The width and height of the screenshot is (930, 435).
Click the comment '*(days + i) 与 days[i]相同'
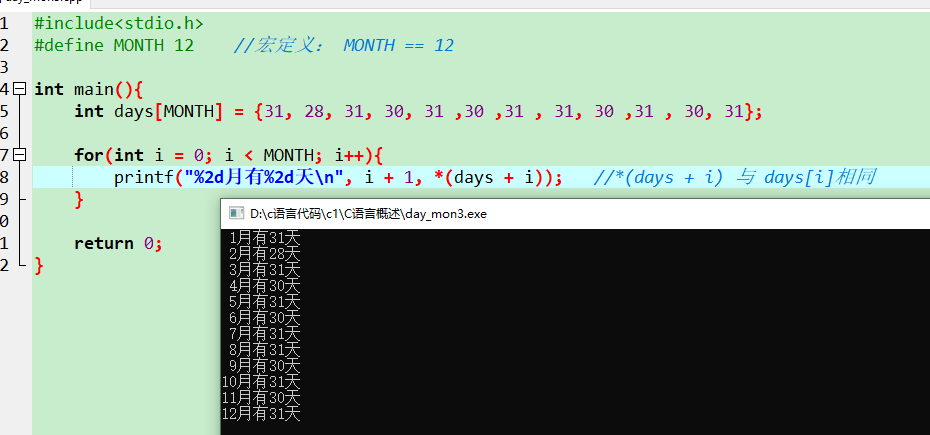734,177
